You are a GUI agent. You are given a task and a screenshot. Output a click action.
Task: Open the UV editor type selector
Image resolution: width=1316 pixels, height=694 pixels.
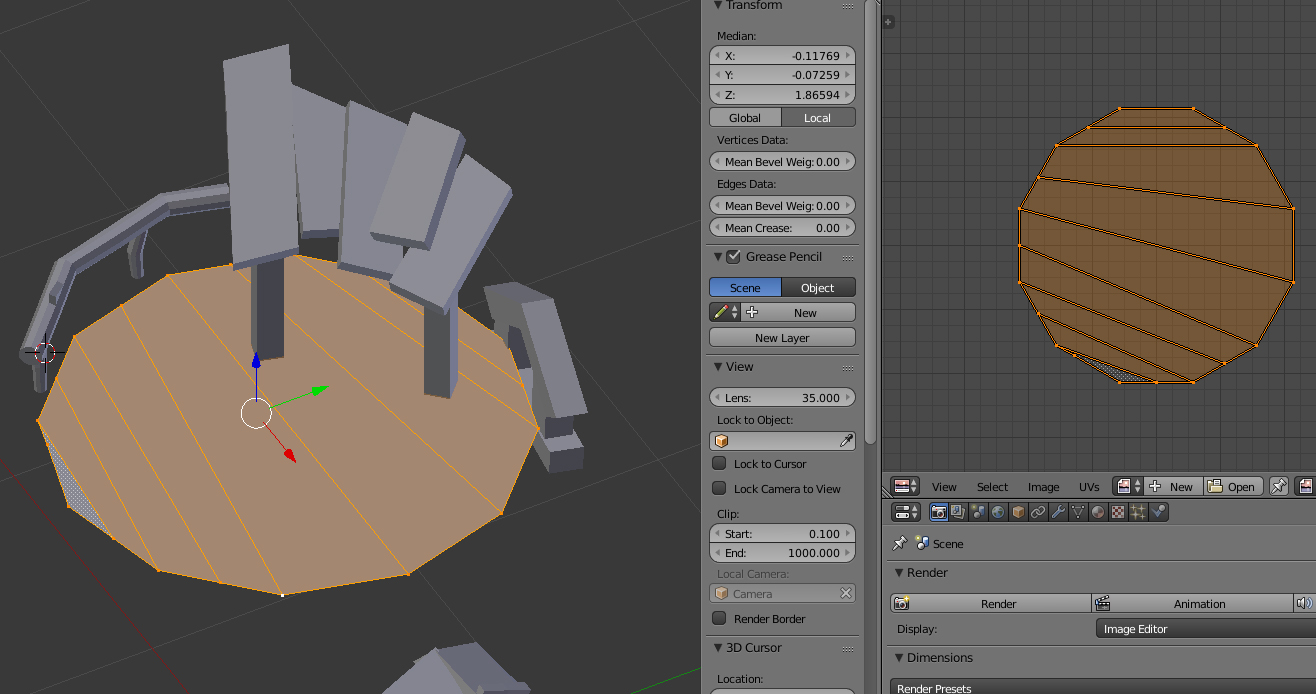point(906,486)
